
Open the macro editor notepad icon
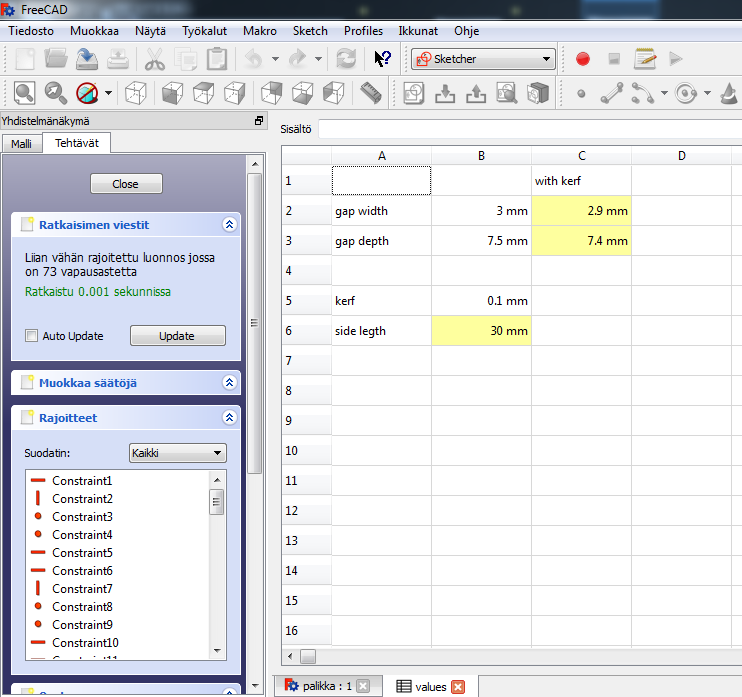(645, 59)
